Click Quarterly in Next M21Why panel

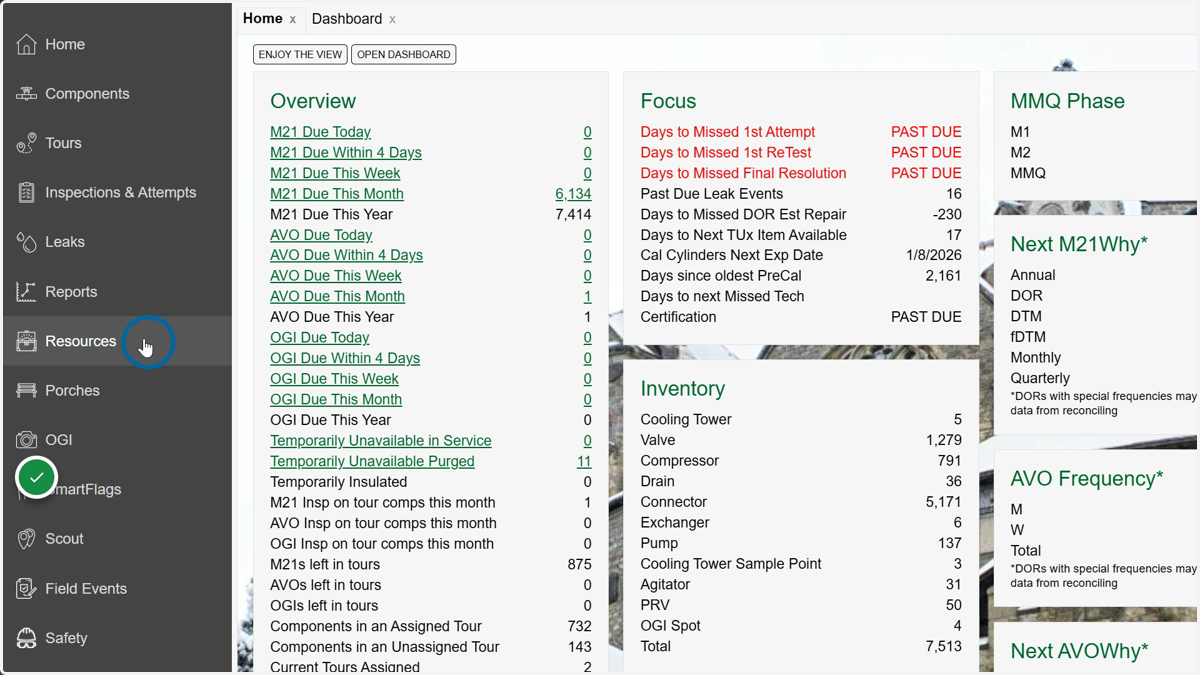(1040, 378)
